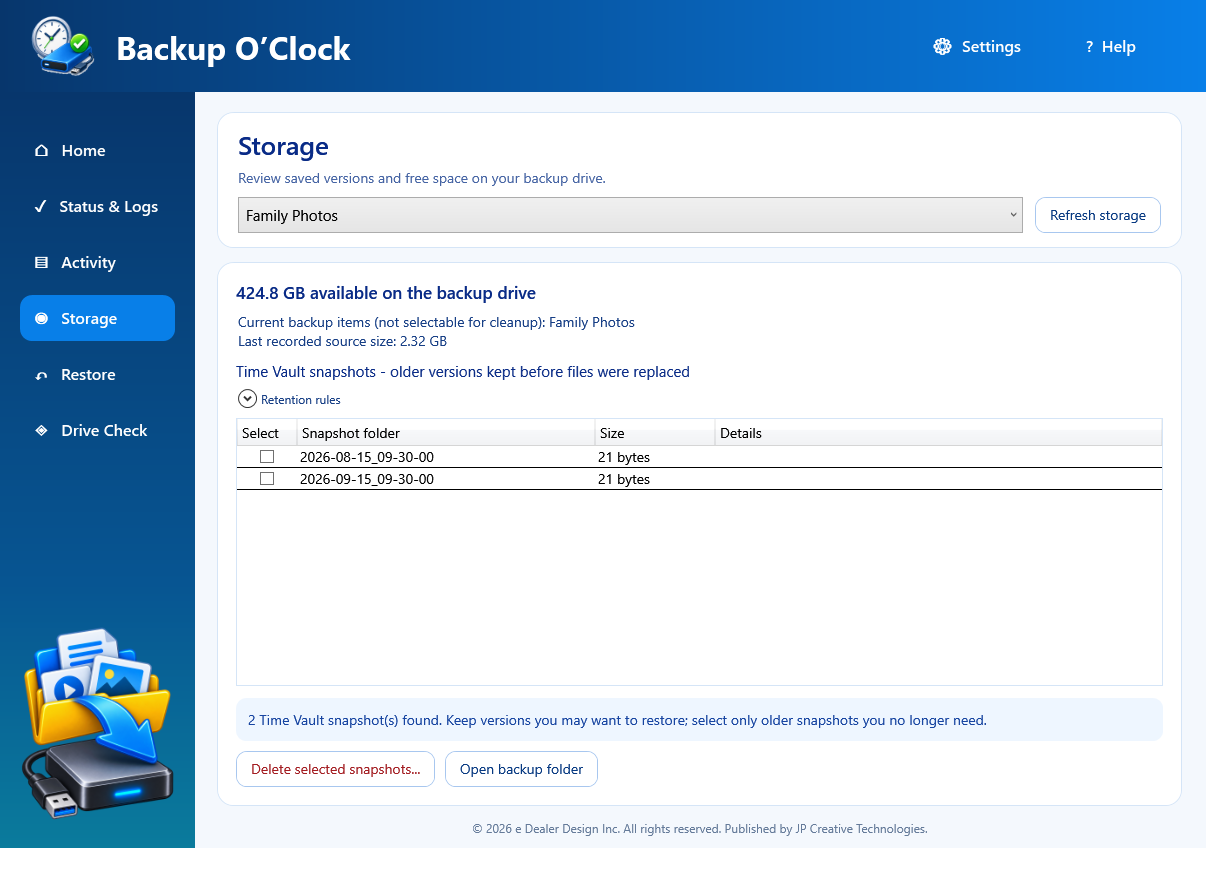Viewport: 1222px width, 887px height.
Task: Click the Storage page title
Action: coord(283,146)
